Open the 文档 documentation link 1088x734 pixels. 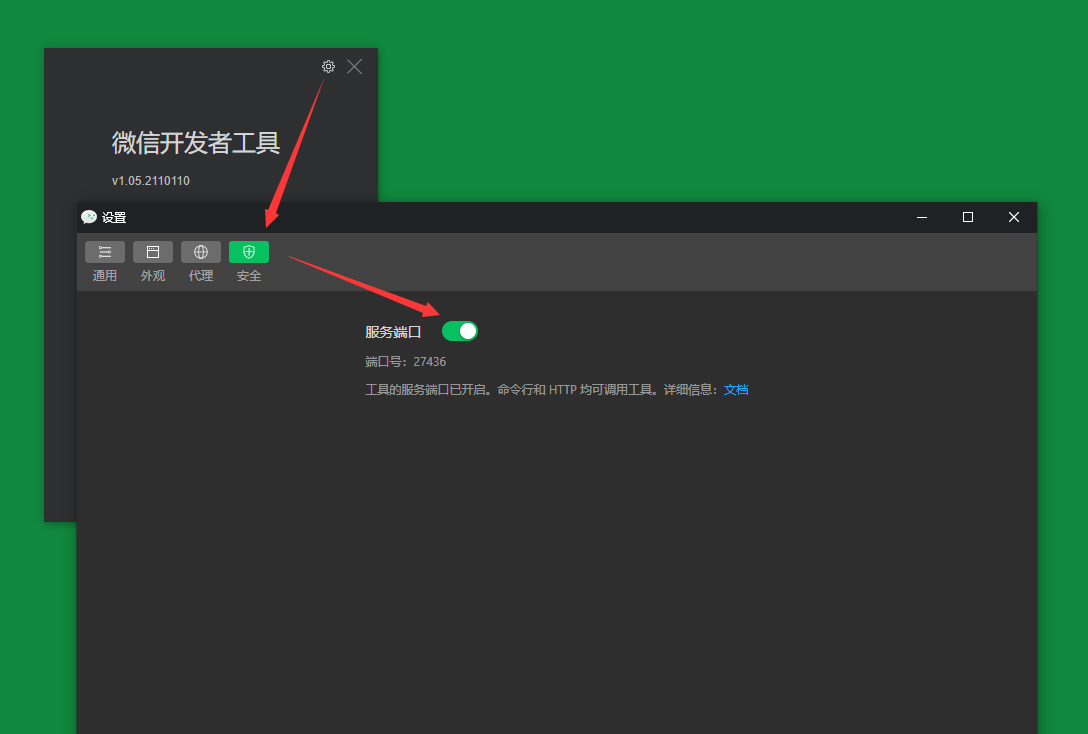(x=736, y=390)
